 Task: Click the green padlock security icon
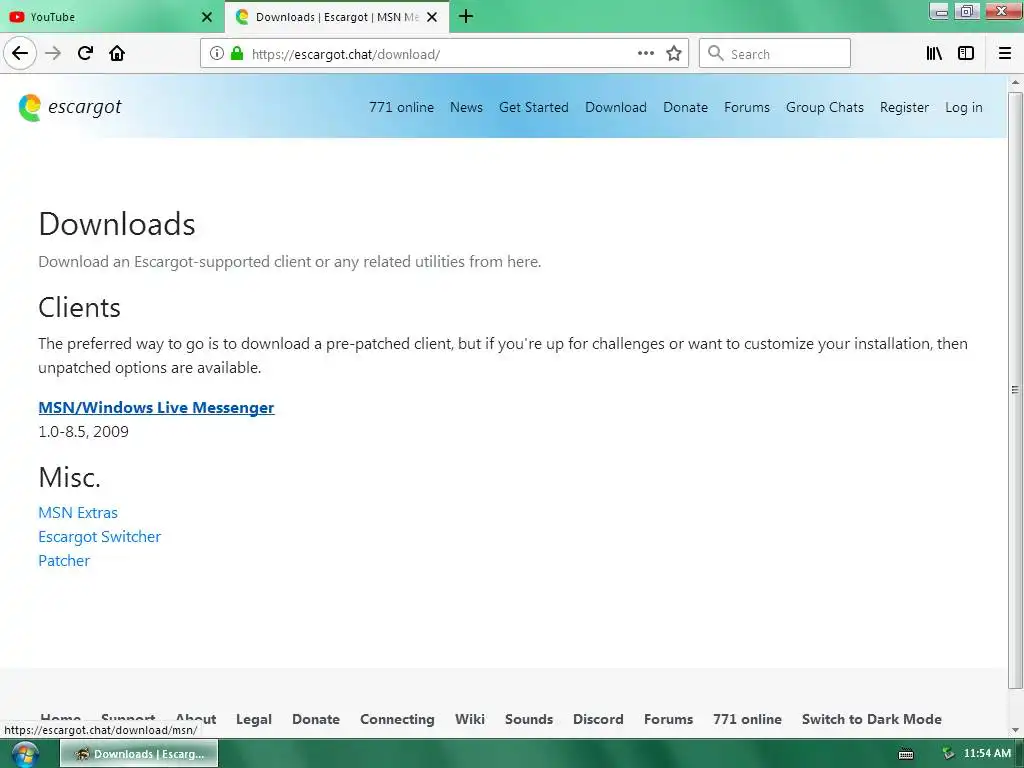coord(237,54)
